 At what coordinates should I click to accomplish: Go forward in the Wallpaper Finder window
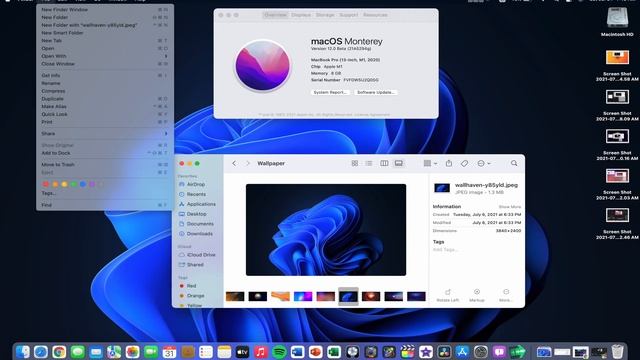point(248,163)
